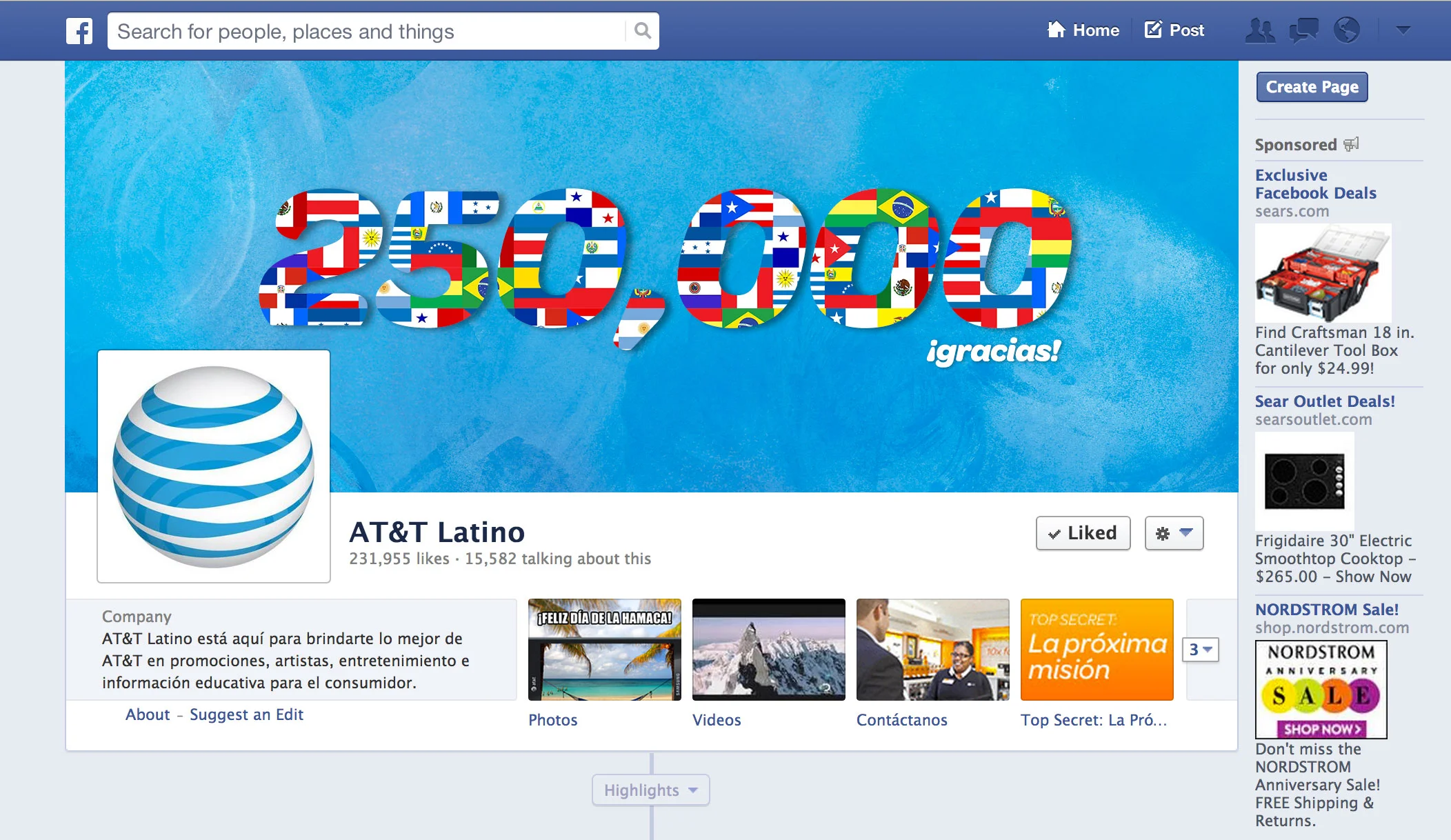
Task: Click the Company category label
Action: pyautogui.click(x=137, y=617)
